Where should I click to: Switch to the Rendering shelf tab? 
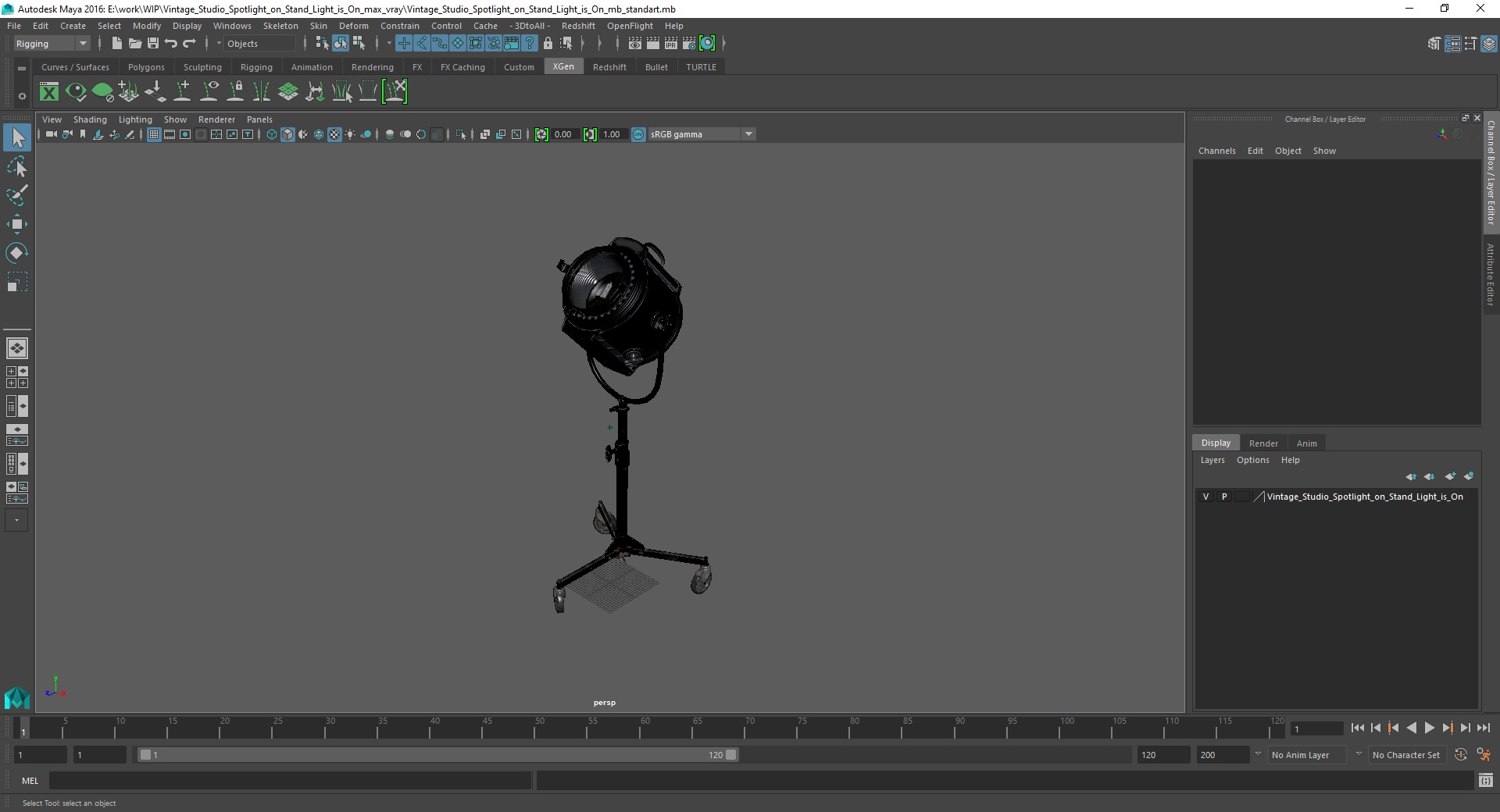tap(372, 67)
